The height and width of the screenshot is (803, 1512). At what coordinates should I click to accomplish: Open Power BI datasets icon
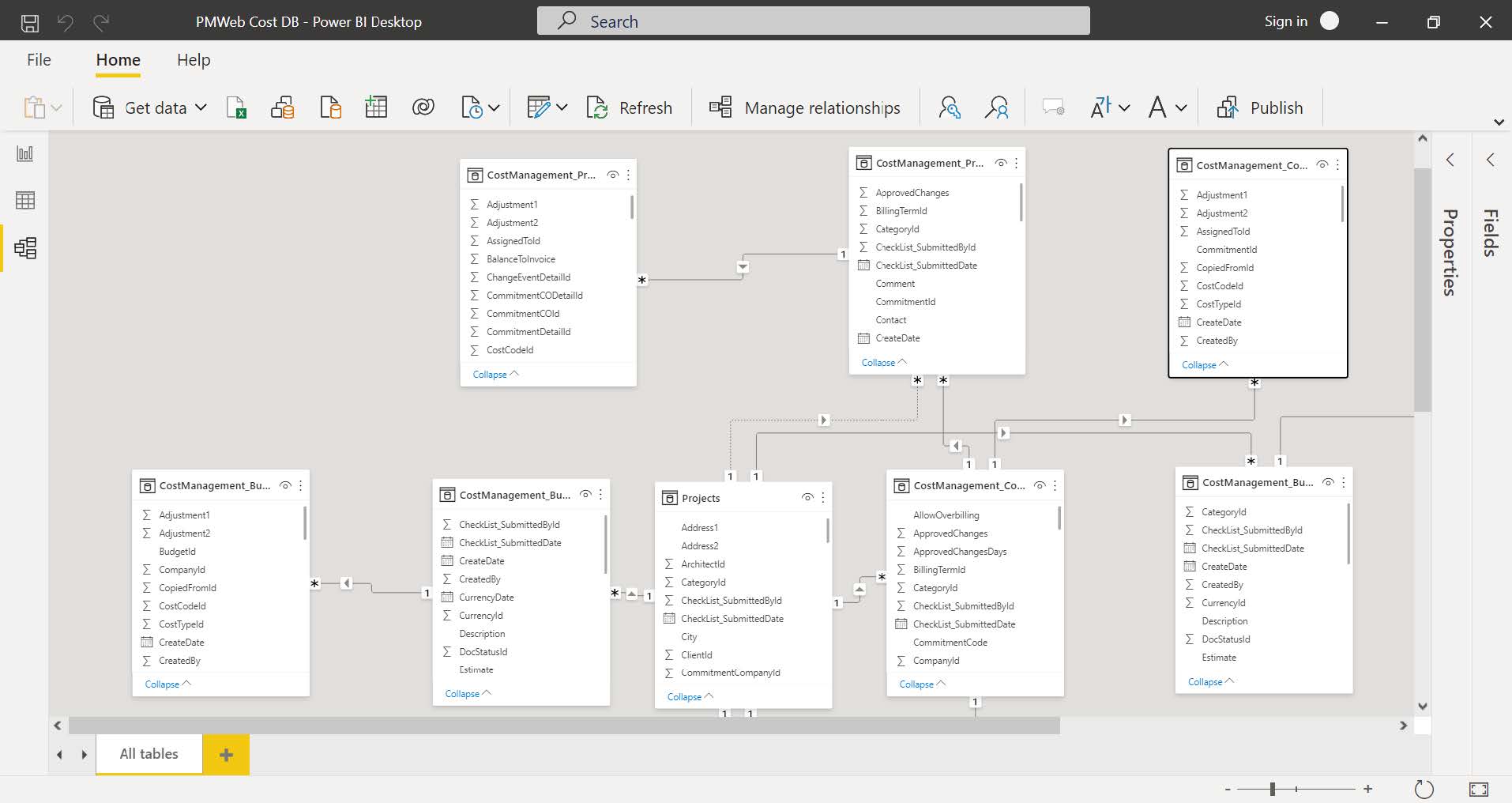coord(283,107)
